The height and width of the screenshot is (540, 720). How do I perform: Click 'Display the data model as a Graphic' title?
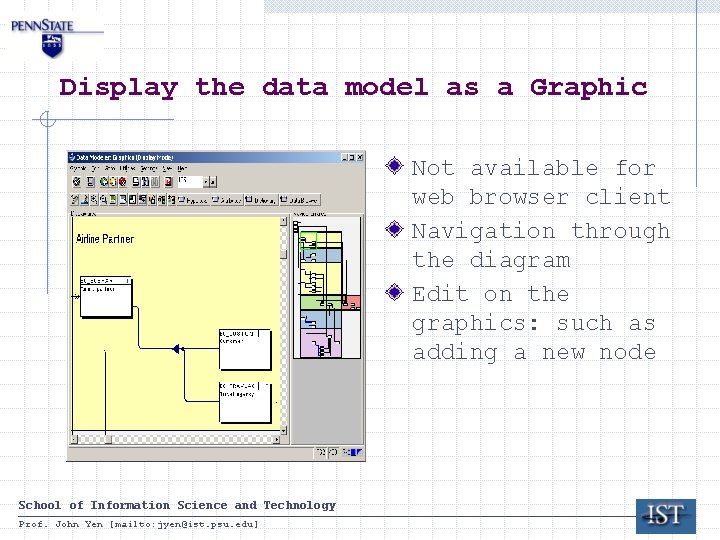pyautogui.click(x=353, y=88)
